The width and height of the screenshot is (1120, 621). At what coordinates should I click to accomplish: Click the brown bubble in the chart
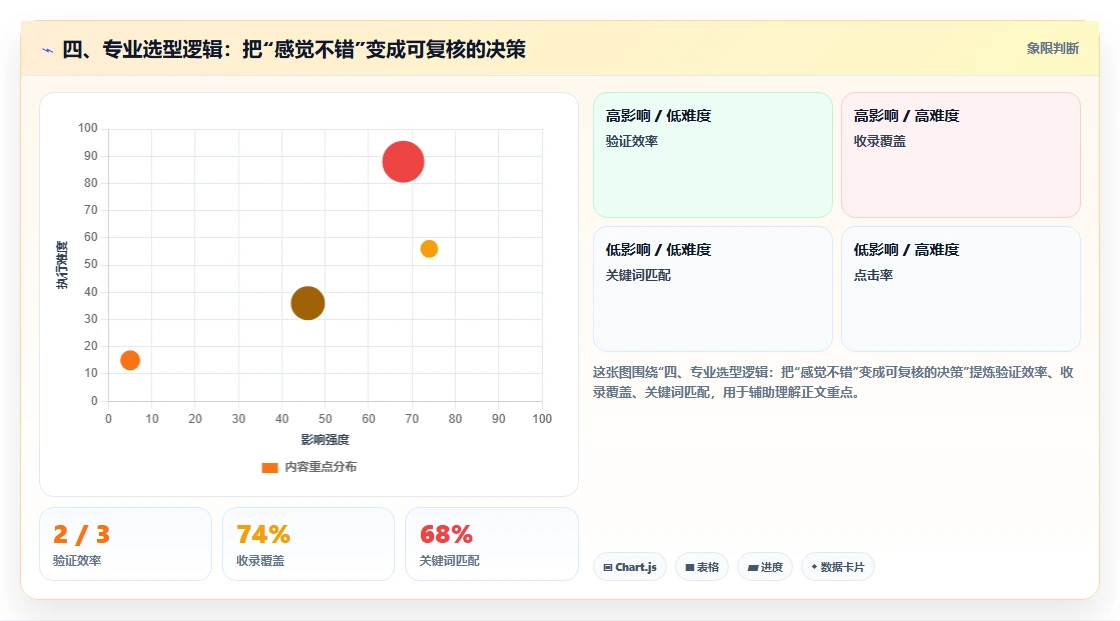pyautogui.click(x=308, y=303)
